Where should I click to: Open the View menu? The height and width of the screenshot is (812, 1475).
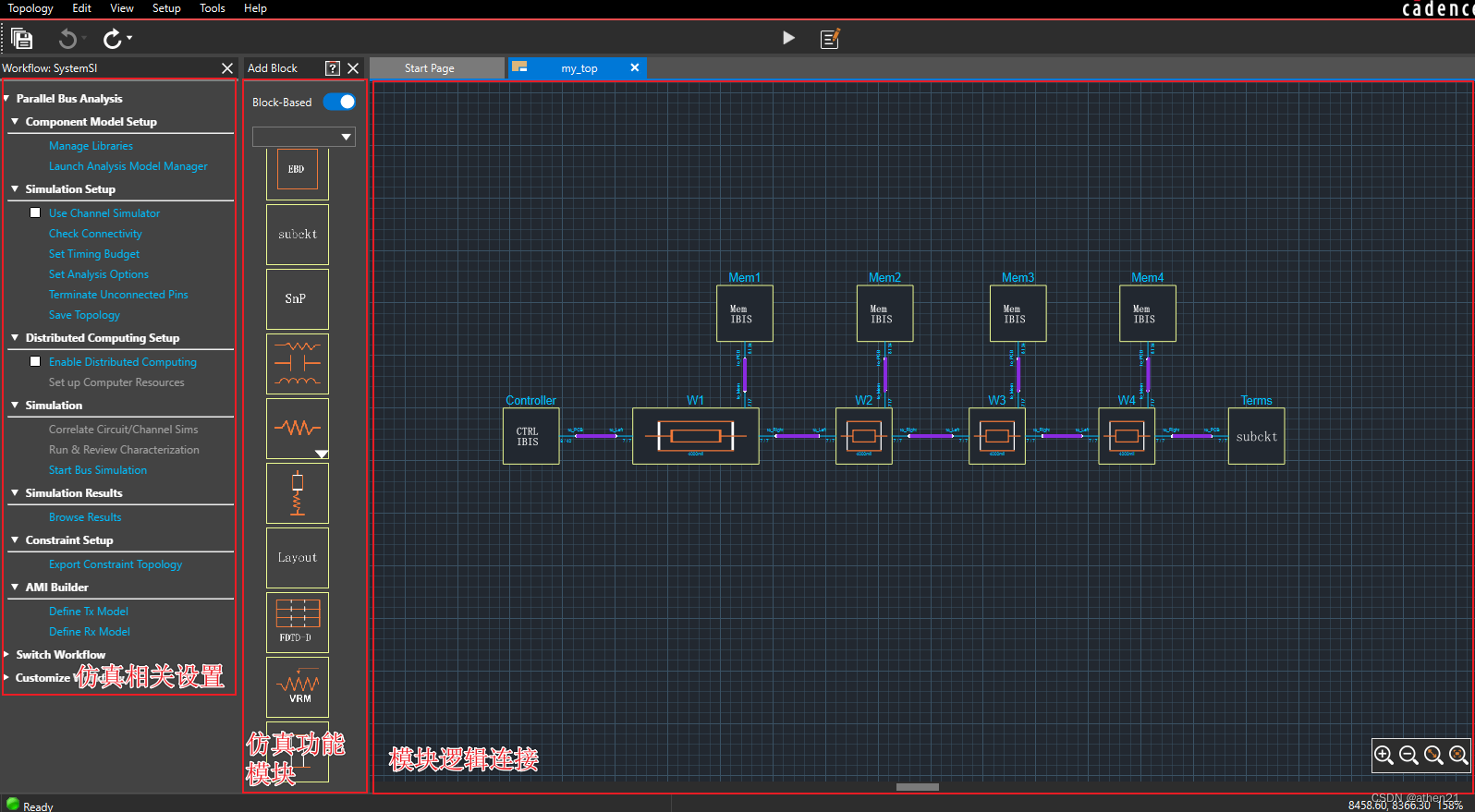(x=122, y=8)
